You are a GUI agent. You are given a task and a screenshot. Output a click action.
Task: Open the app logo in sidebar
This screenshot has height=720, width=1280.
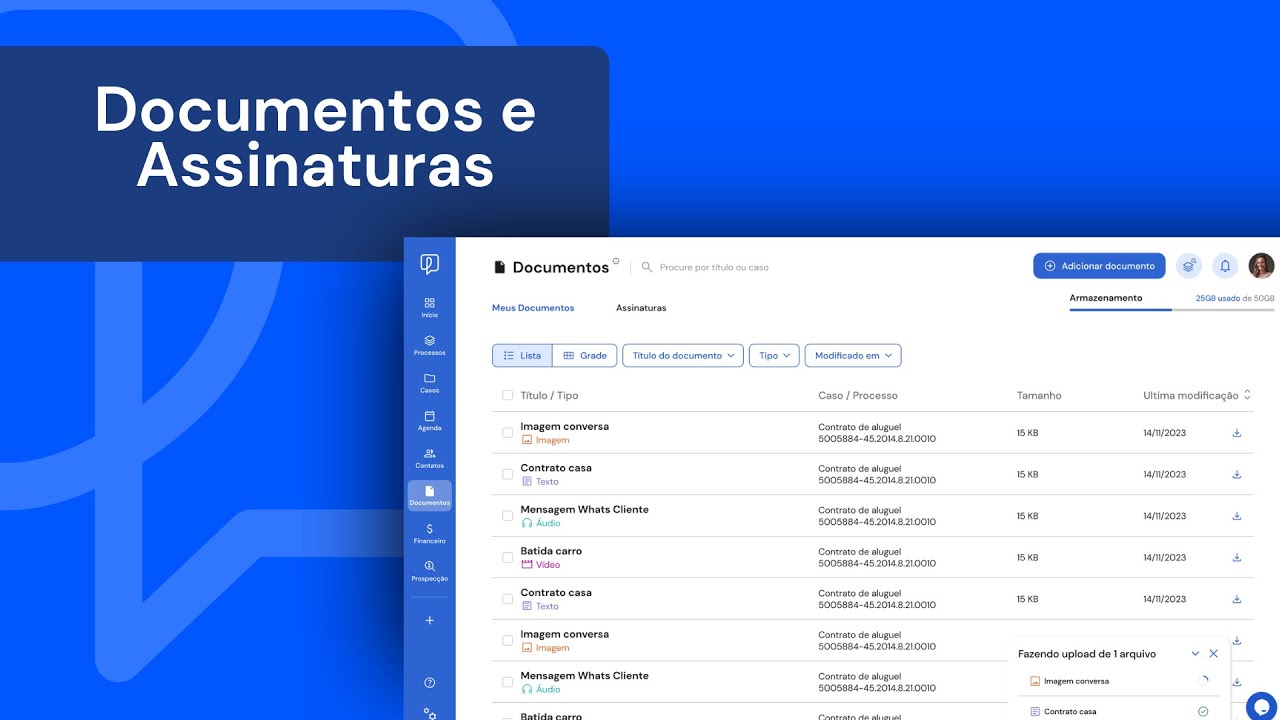[429, 264]
